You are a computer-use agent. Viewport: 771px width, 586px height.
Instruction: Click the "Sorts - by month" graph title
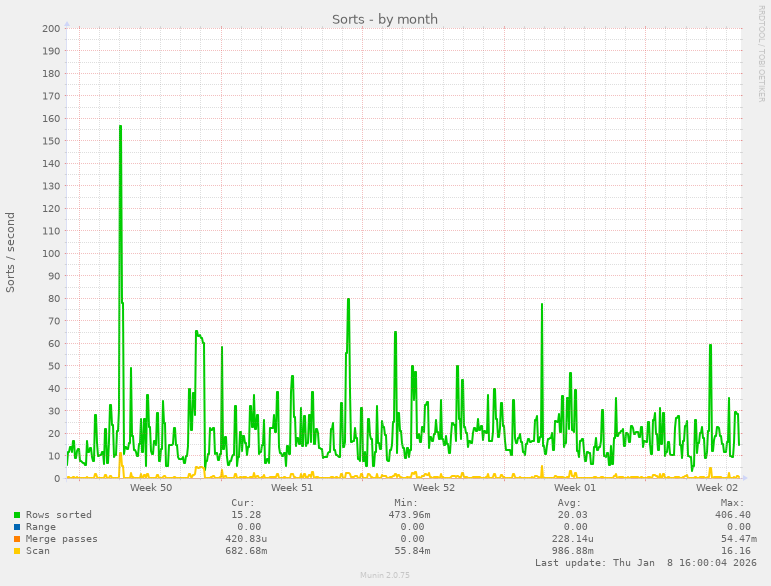pos(385,19)
